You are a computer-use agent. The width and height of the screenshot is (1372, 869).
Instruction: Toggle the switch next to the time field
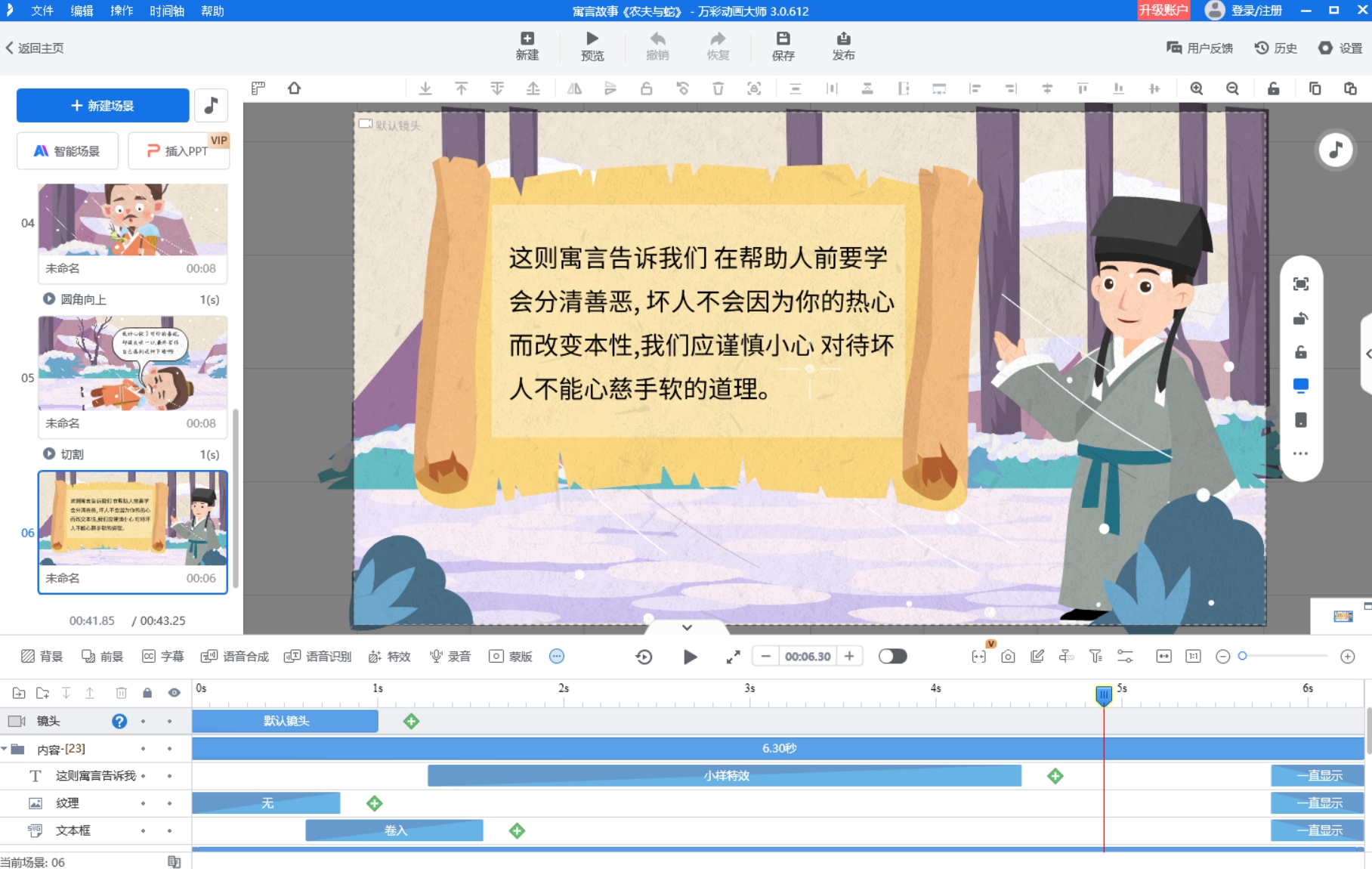(x=892, y=656)
